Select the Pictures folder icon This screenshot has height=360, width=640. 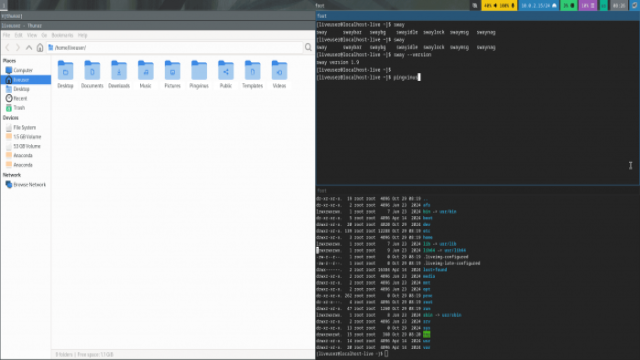172,71
